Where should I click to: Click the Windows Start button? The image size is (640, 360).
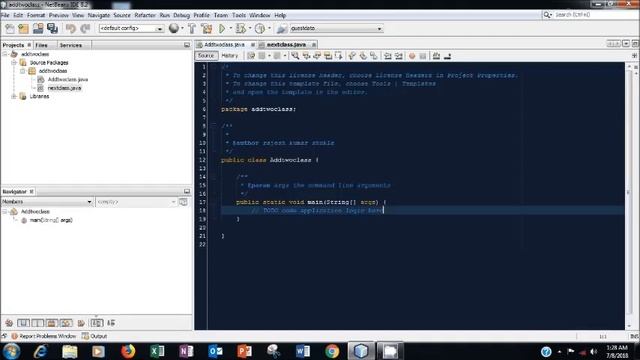[11, 351]
